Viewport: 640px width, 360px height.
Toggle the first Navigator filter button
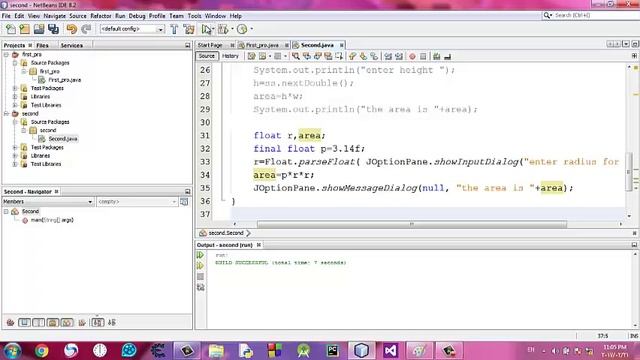24,322
